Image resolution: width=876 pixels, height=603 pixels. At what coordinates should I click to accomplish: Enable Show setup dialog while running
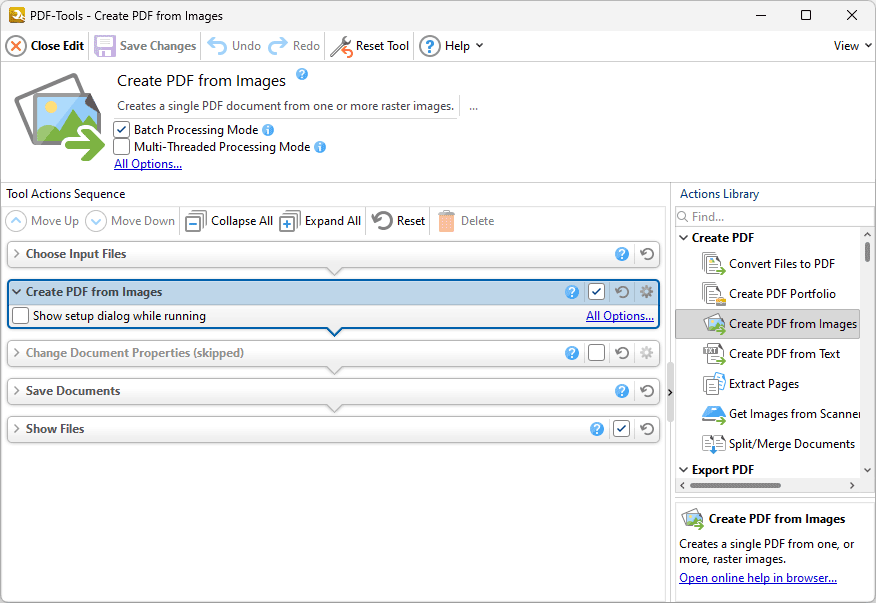(x=20, y=315)
